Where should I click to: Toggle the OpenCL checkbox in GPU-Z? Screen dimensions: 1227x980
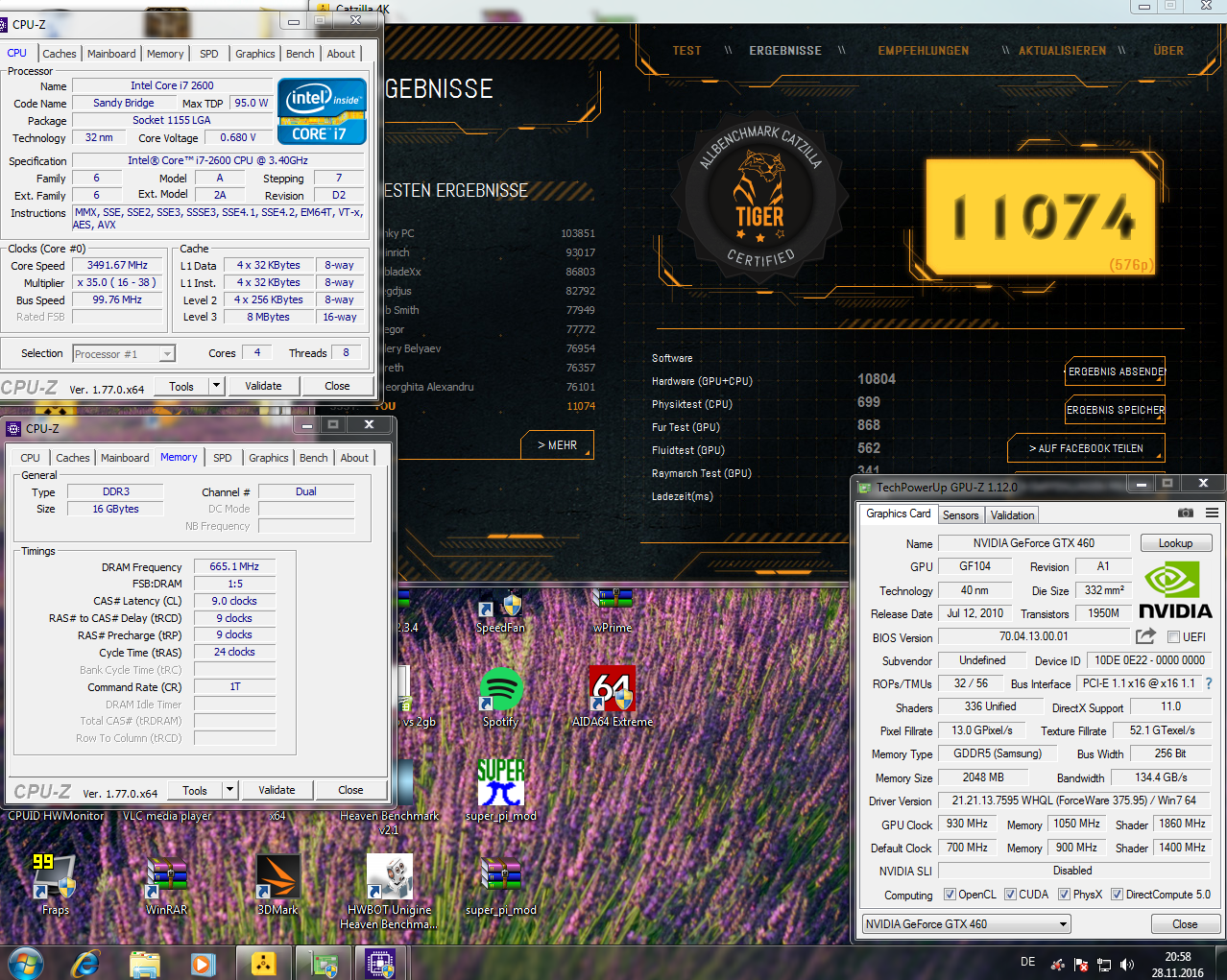(x=950, y=895)
